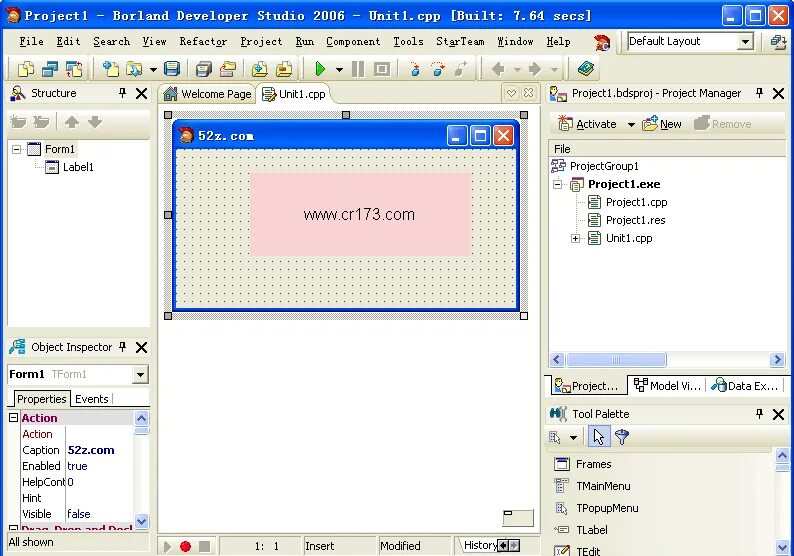
Task: Click the Object Inspector scroll down arrow
Action: pos(141,521)
